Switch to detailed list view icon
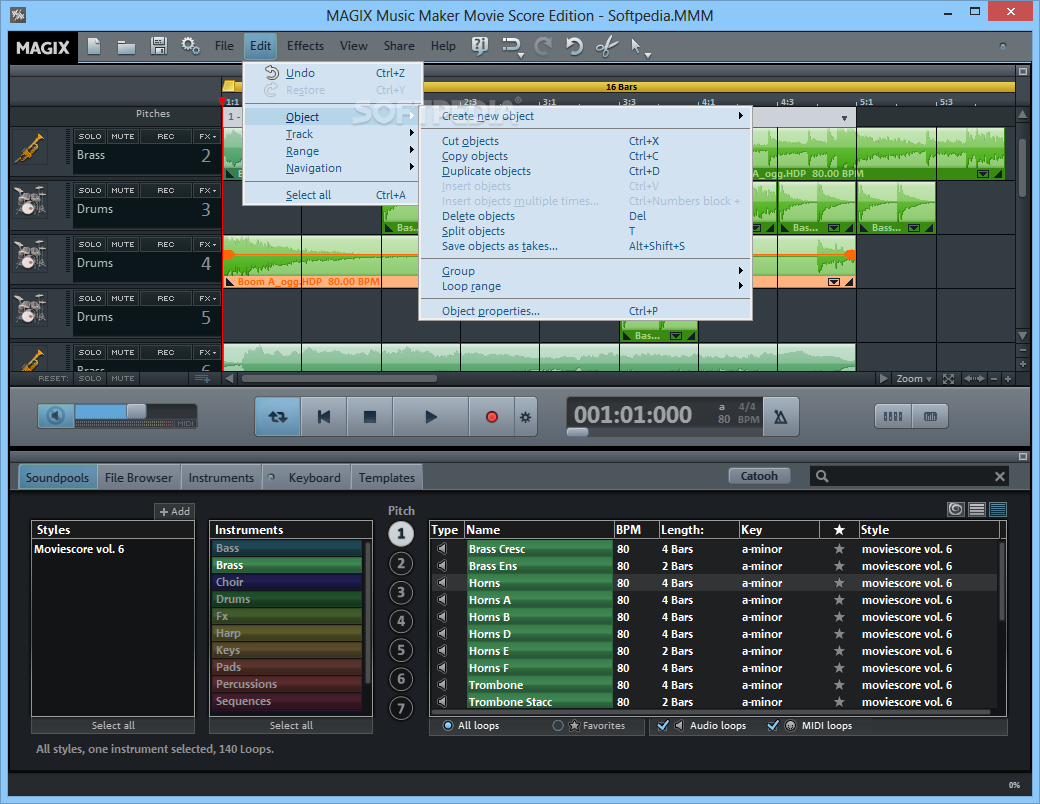Image resolution: width=1040 pixels, height=804 pixels. (998, 509)
